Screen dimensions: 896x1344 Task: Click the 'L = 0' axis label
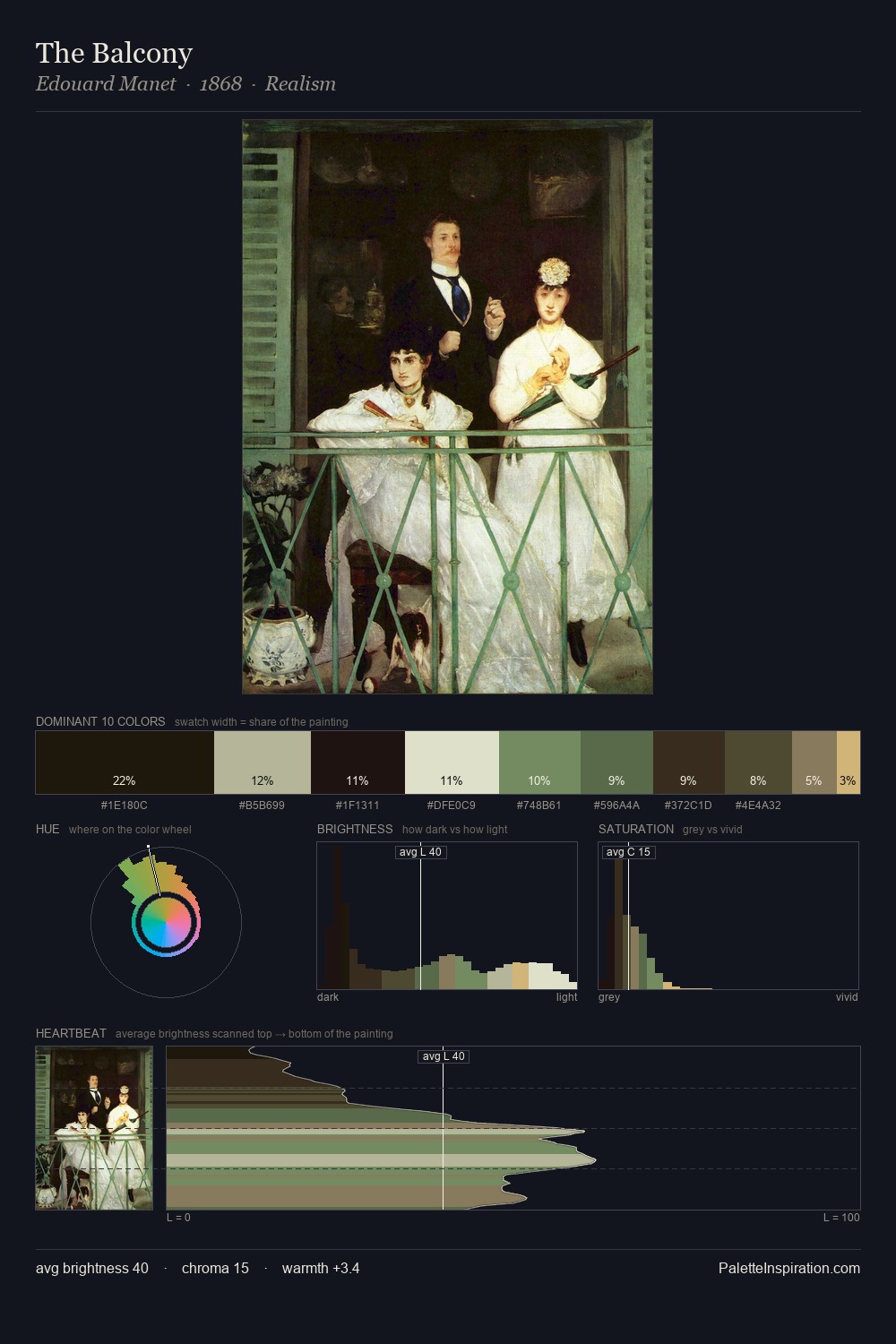point(178,1218)
